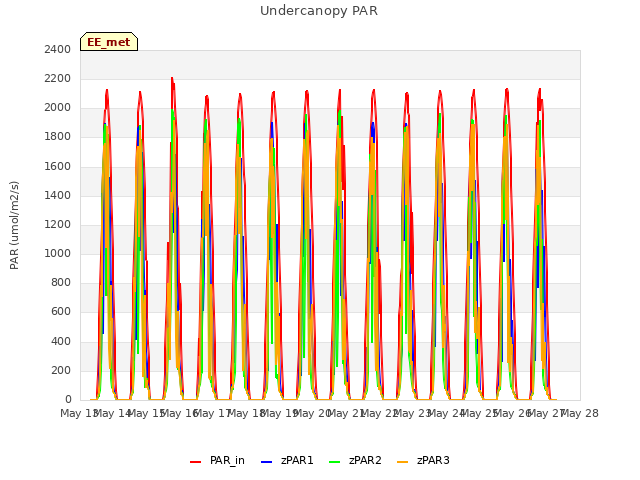Click the 800 y-axis tick label
Viewport: 640px width, 480px height.
coord(61,282)
